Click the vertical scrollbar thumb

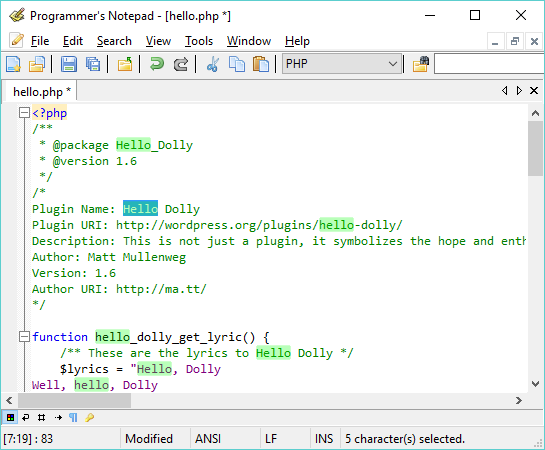(x=535, y=148)
